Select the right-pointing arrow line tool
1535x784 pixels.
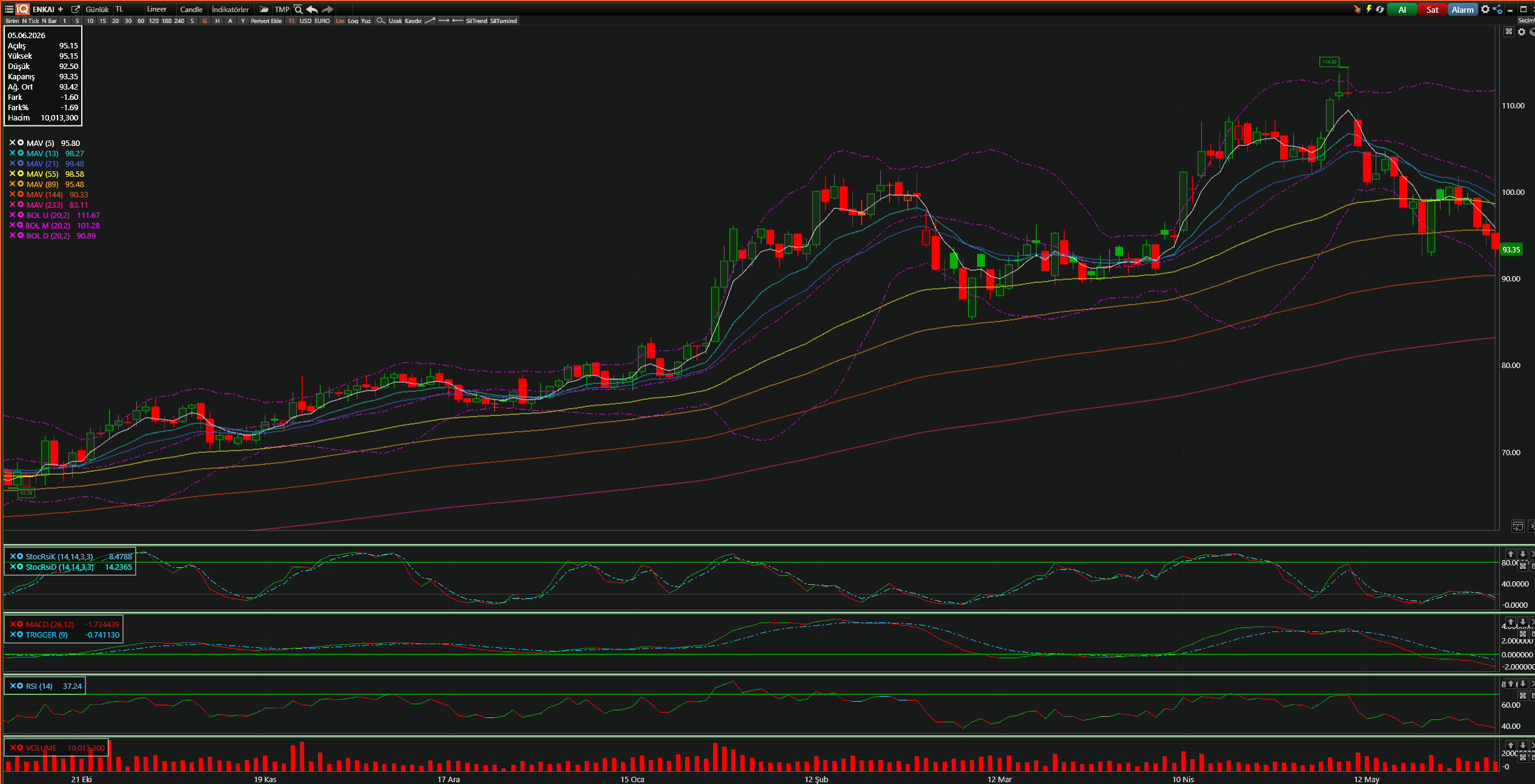coord(443,21)
